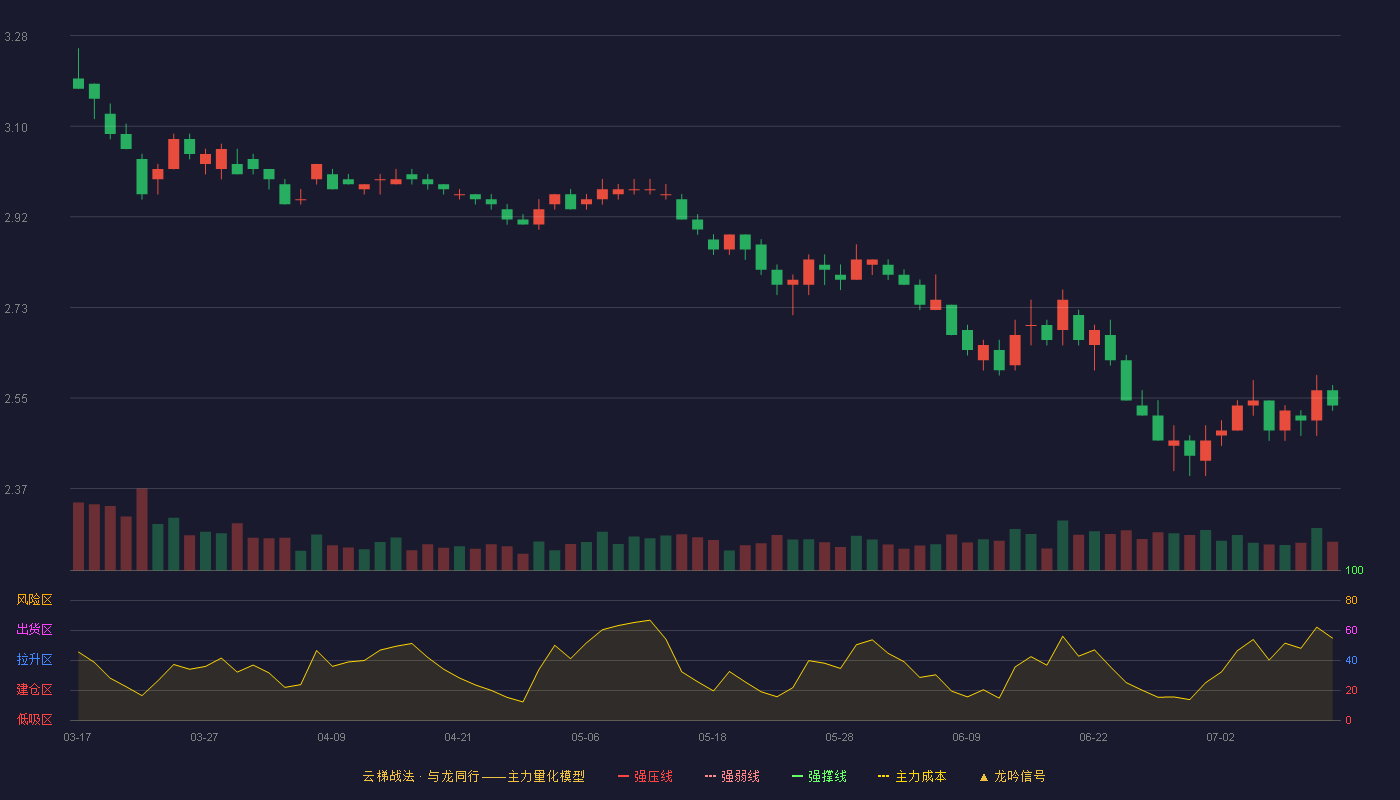The width and height of the screenshot is (1400, 800).
Task: Click the magenta 60 indicator axis value
Action: [x=1351, y=630]
